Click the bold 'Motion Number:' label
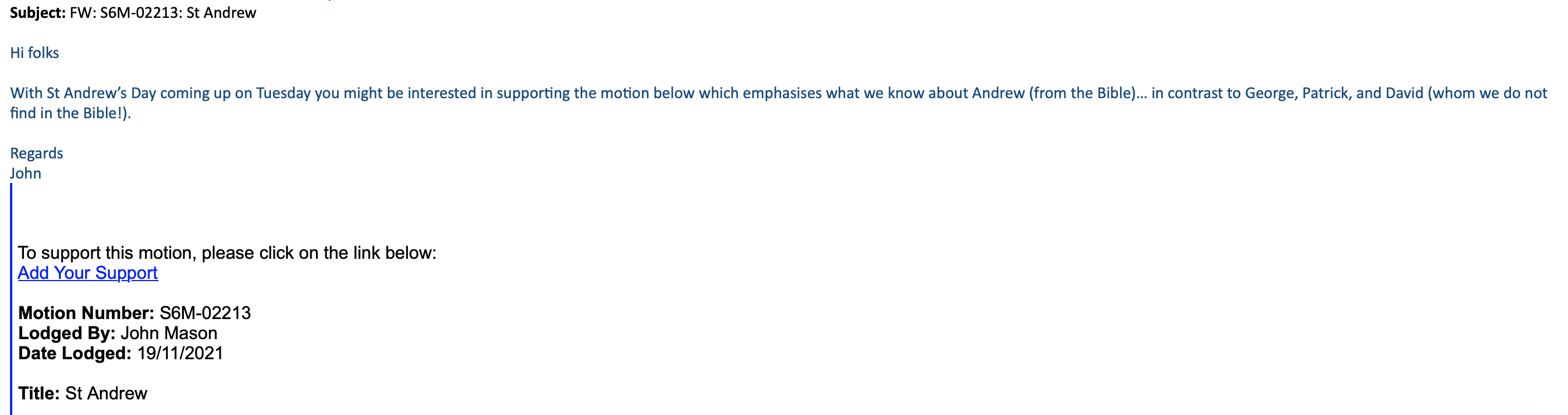The width and height of the screenshot is (1568, 415). click(86, 313)
